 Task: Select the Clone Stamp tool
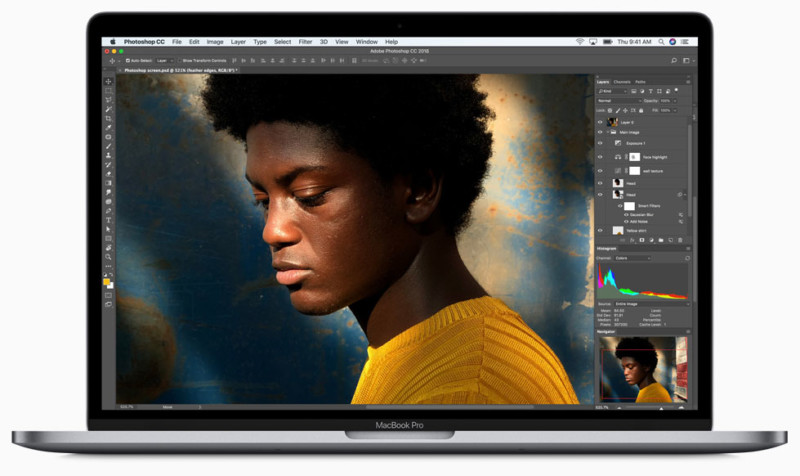point(108,156)
